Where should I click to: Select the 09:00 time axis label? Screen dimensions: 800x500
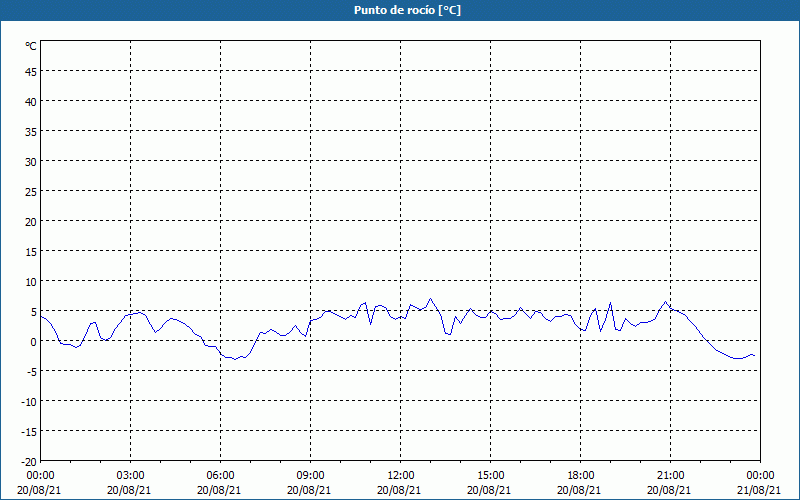point(310,476)
